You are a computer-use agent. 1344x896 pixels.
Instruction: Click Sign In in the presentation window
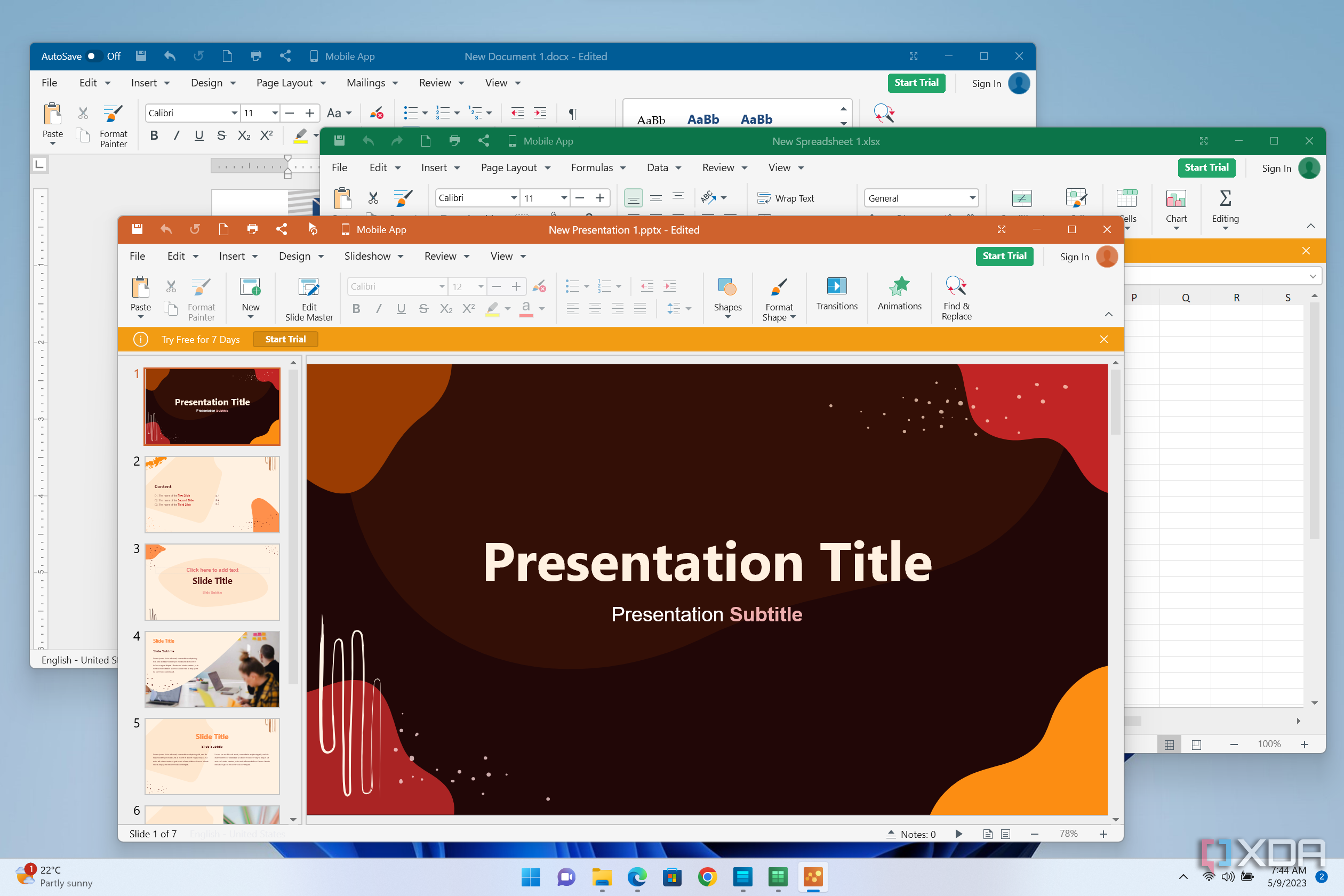click(1074, 257)
